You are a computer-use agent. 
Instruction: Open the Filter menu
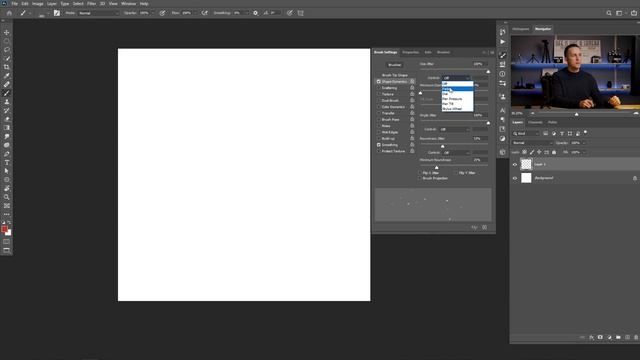[91, 4]
